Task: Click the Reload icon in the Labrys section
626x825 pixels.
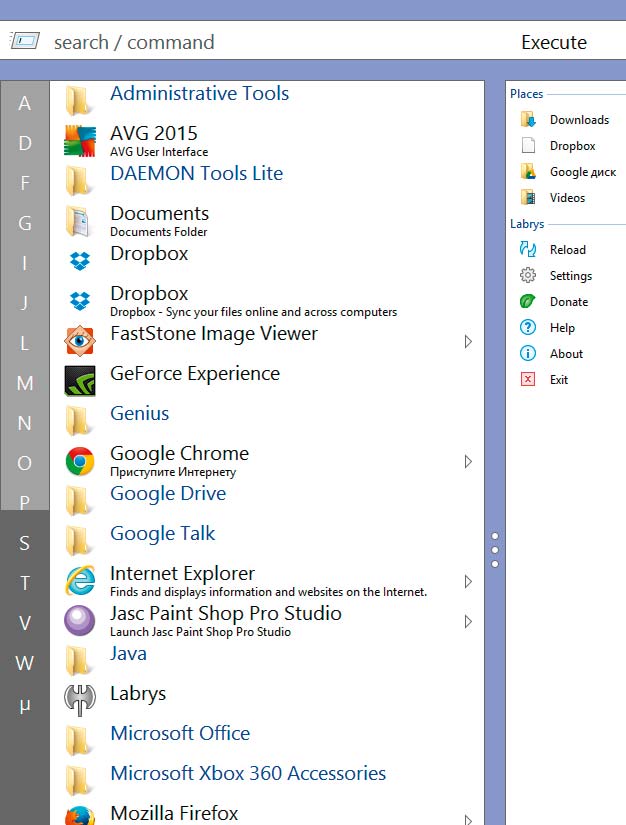Action: [528, 249]
